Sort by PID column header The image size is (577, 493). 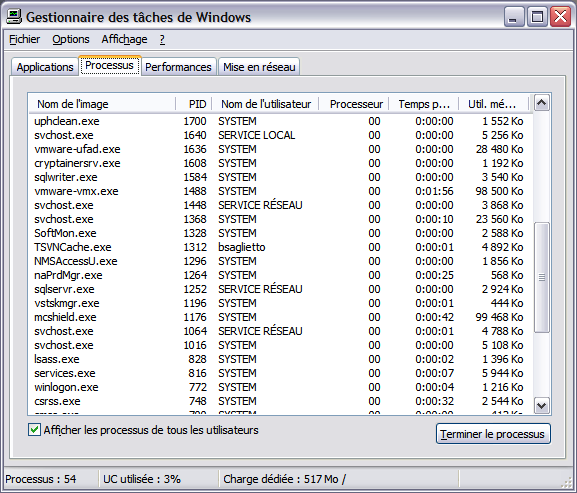[194, 104]
